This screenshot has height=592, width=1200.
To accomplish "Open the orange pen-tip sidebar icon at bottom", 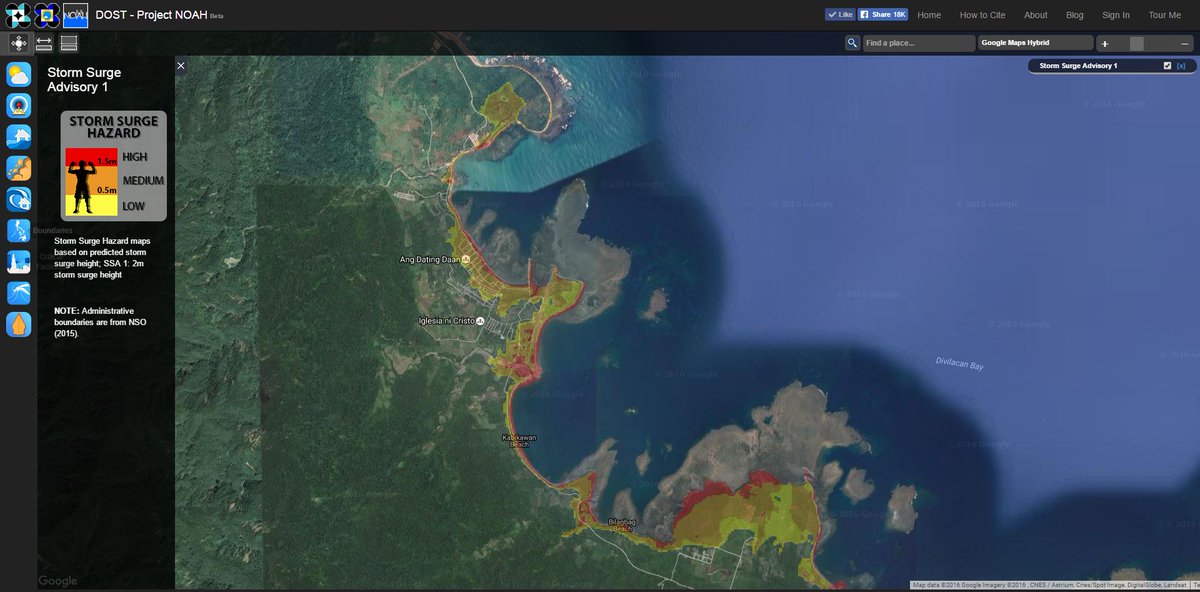I will tap(19, 324).
